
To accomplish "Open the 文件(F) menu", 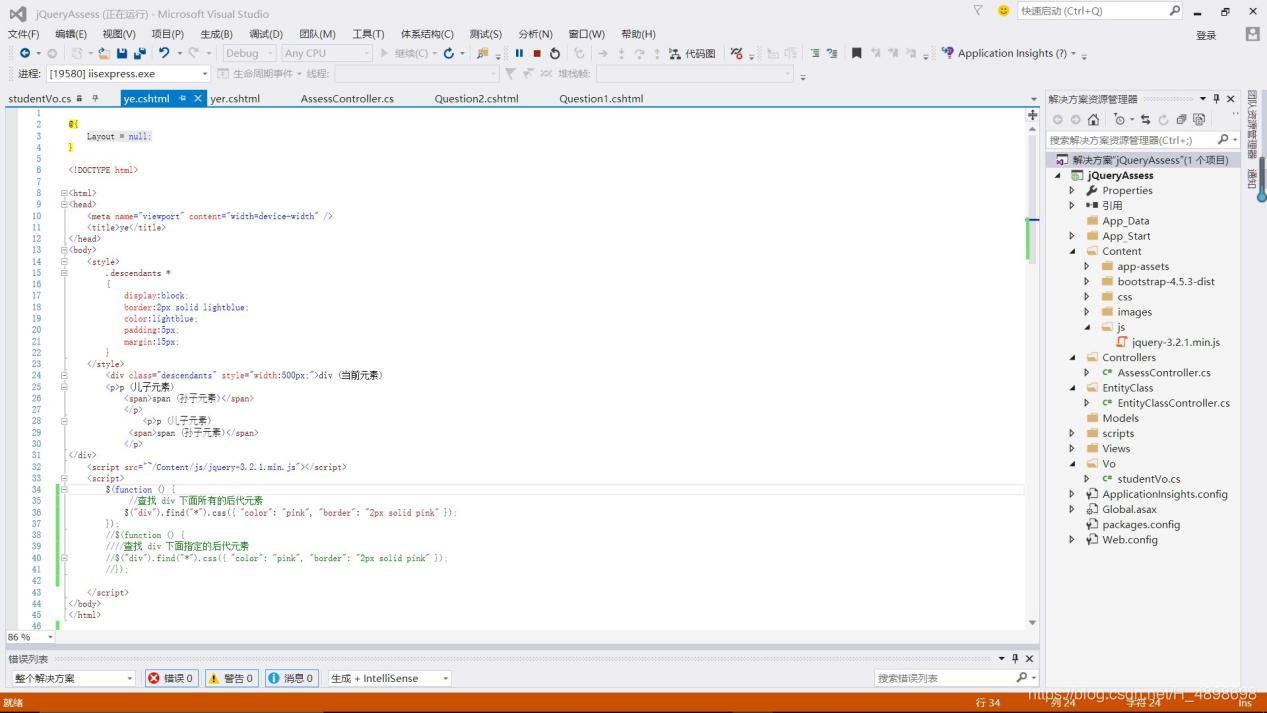I will coord(24,34).
